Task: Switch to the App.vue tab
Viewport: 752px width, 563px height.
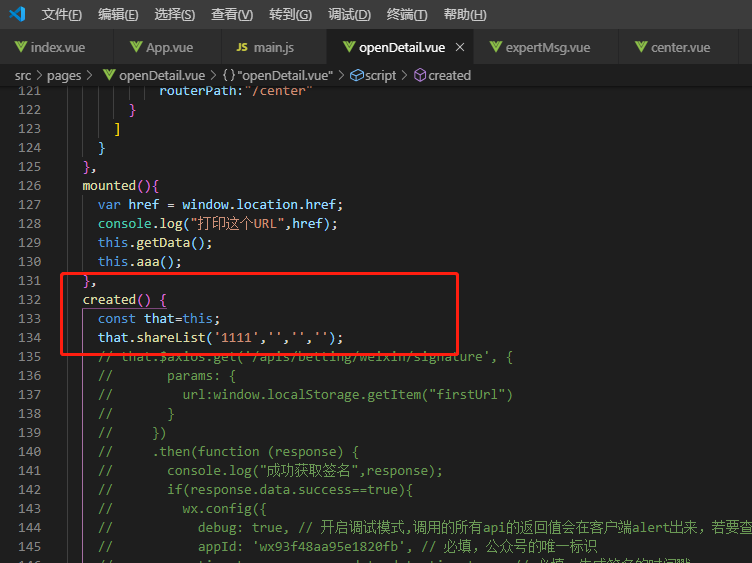Action: pyautogui.click(x=168, y=47)
